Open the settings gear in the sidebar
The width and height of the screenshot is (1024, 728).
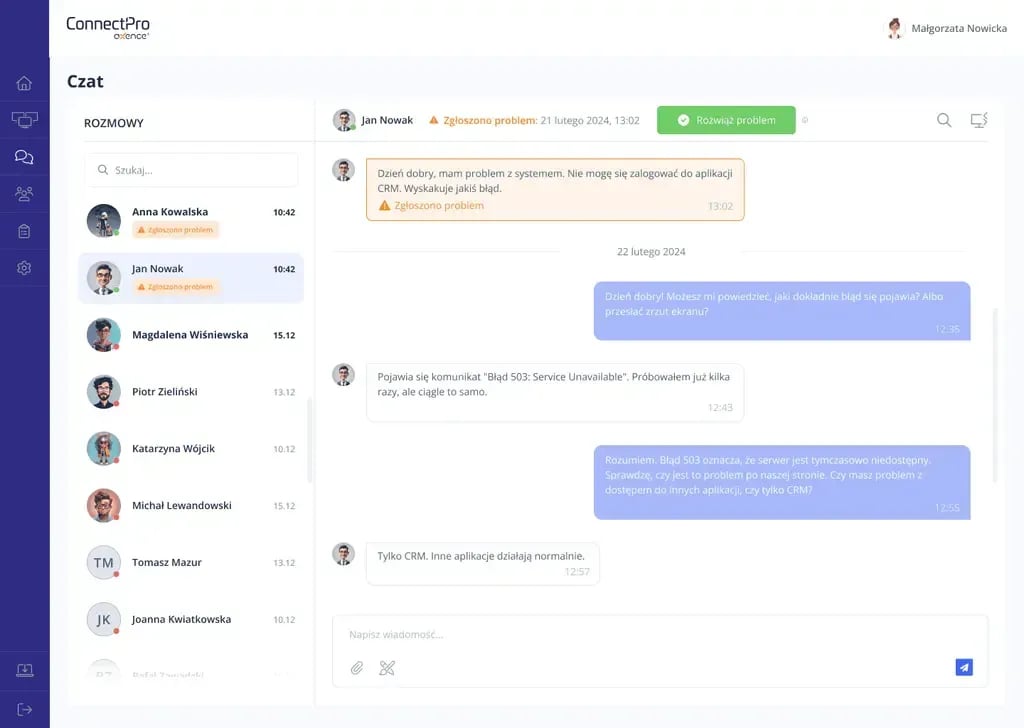24,267
